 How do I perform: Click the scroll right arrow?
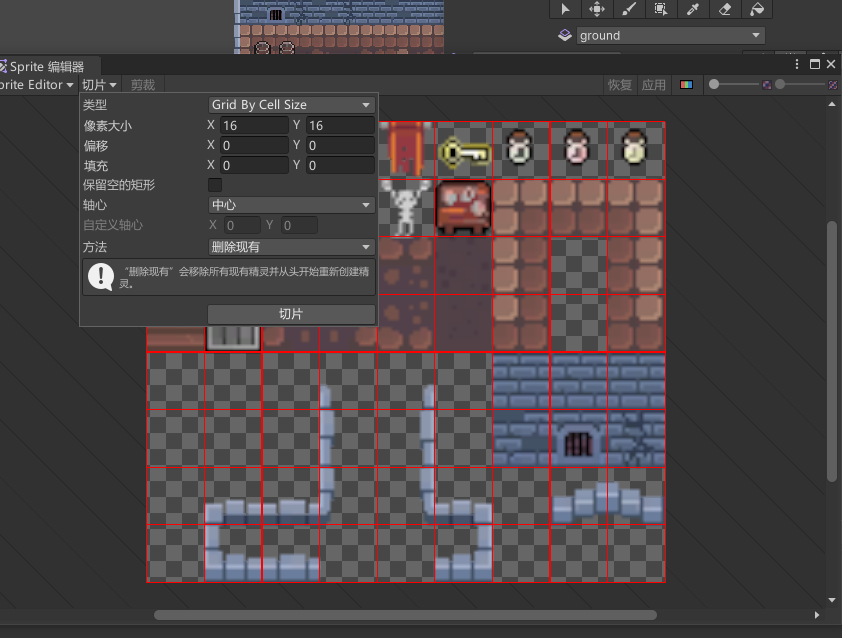click(817, 615)
